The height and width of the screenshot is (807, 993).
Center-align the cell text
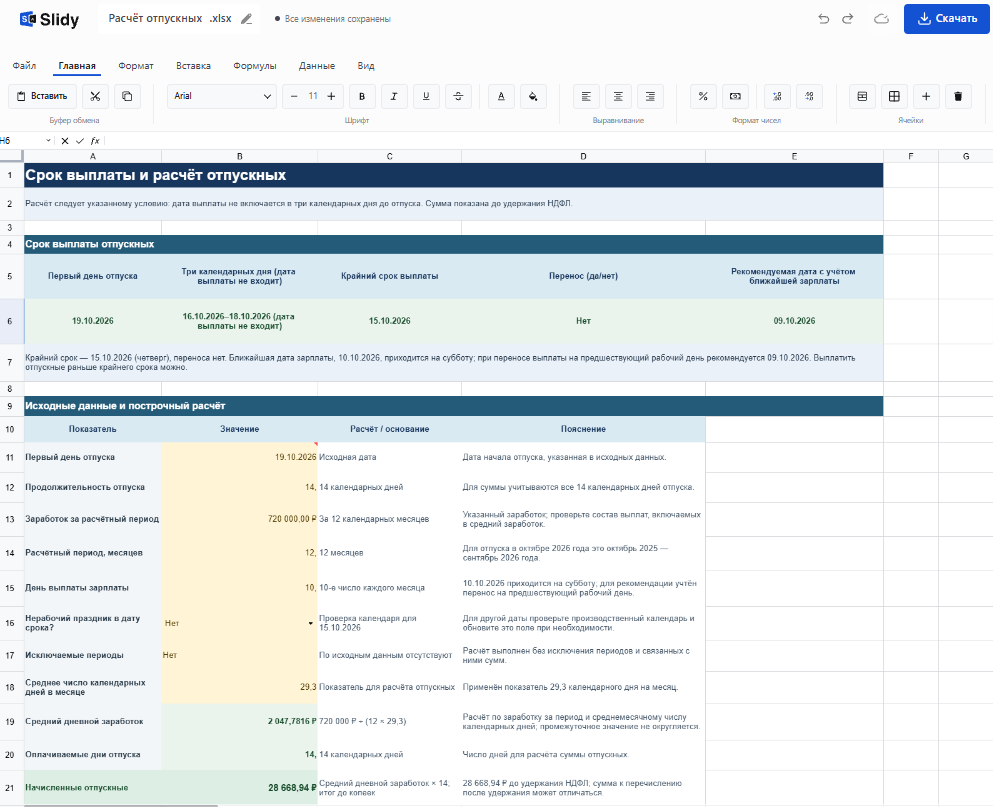tap(618, 96)
